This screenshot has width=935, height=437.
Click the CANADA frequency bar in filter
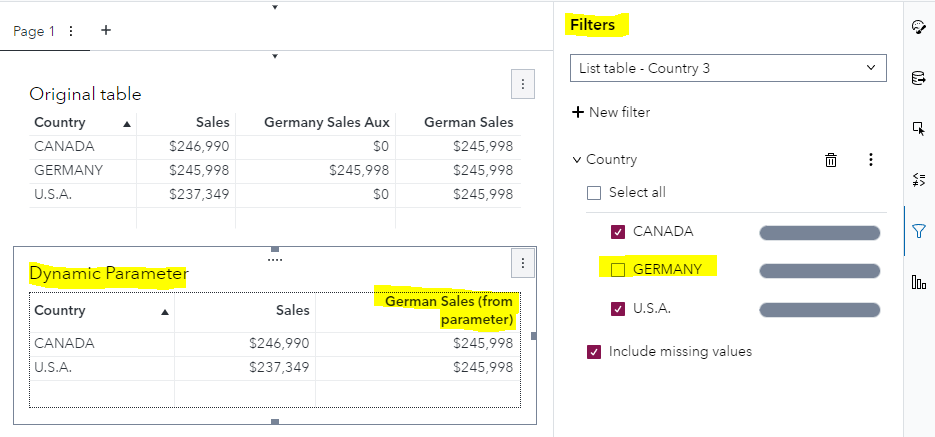coord(819,233)
